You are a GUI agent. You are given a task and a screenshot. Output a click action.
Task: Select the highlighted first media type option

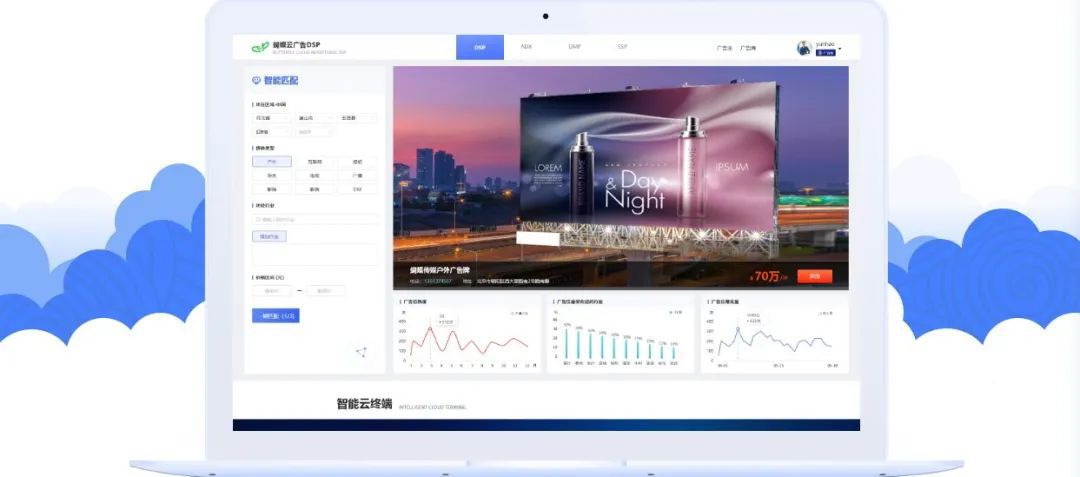(271, 161)
